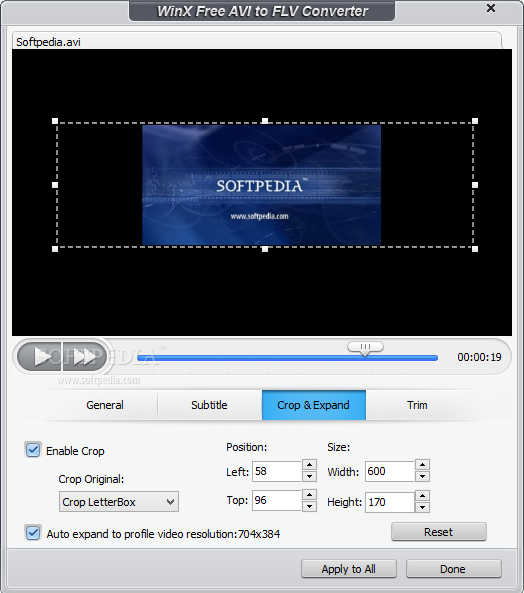Decrease the Left position value
This screenshot has width=524, height=593.
pos(309,477)
